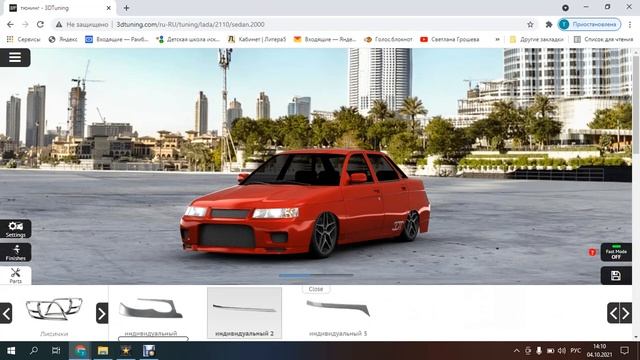Viewport: 640px width, 360px height.
Task: Select the индивидуальный 2 eyelid part
Action: [244, 313]
